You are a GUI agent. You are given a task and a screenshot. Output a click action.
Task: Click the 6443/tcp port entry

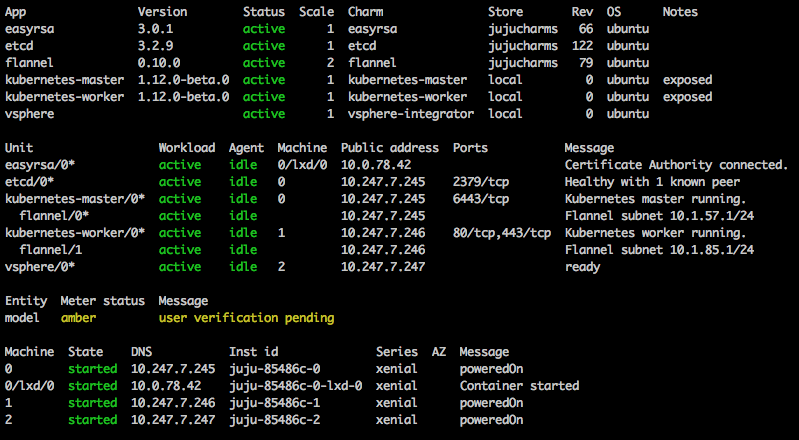click(481, 199)
